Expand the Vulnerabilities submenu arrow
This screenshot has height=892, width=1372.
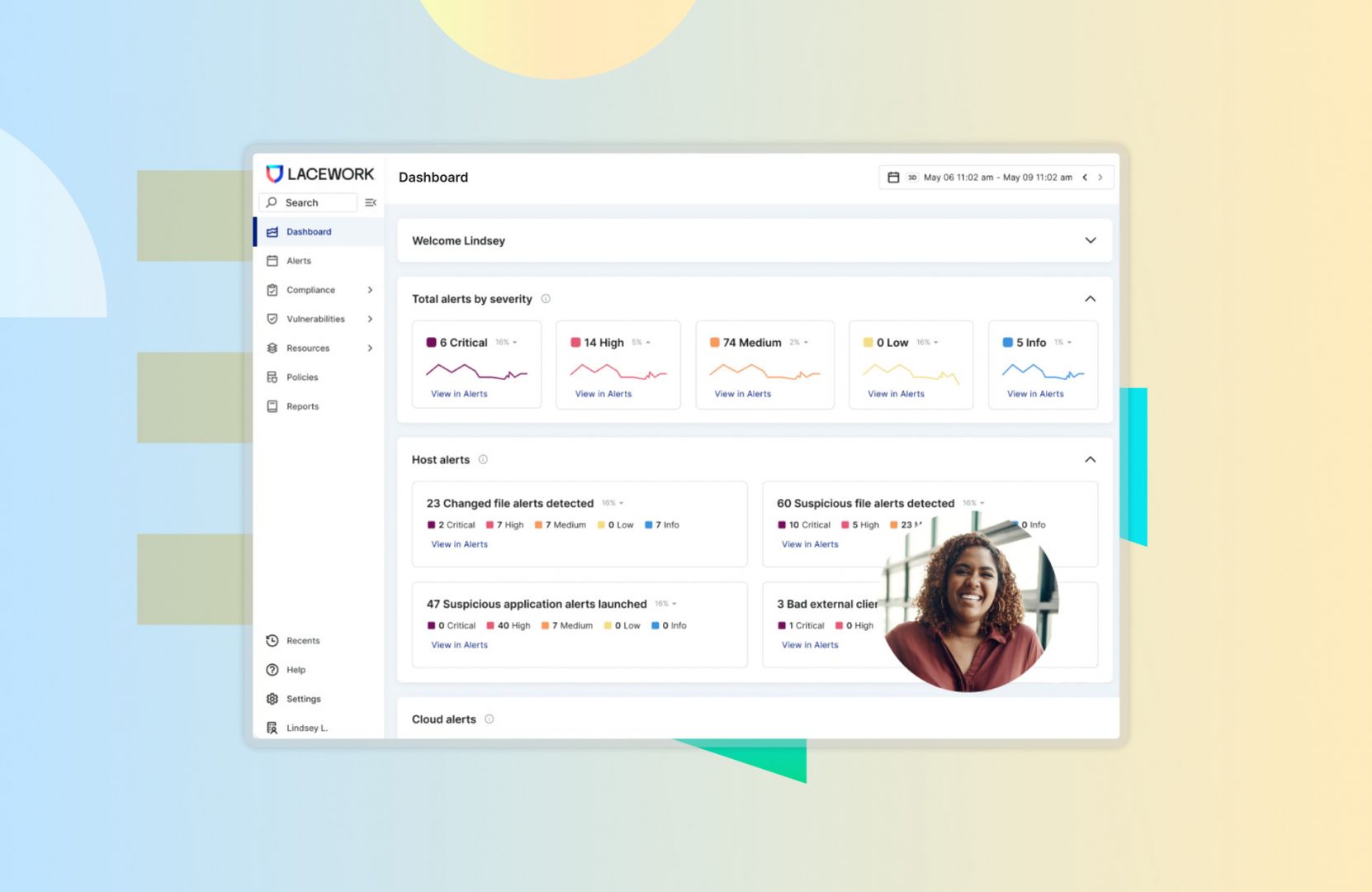(370, 319)
